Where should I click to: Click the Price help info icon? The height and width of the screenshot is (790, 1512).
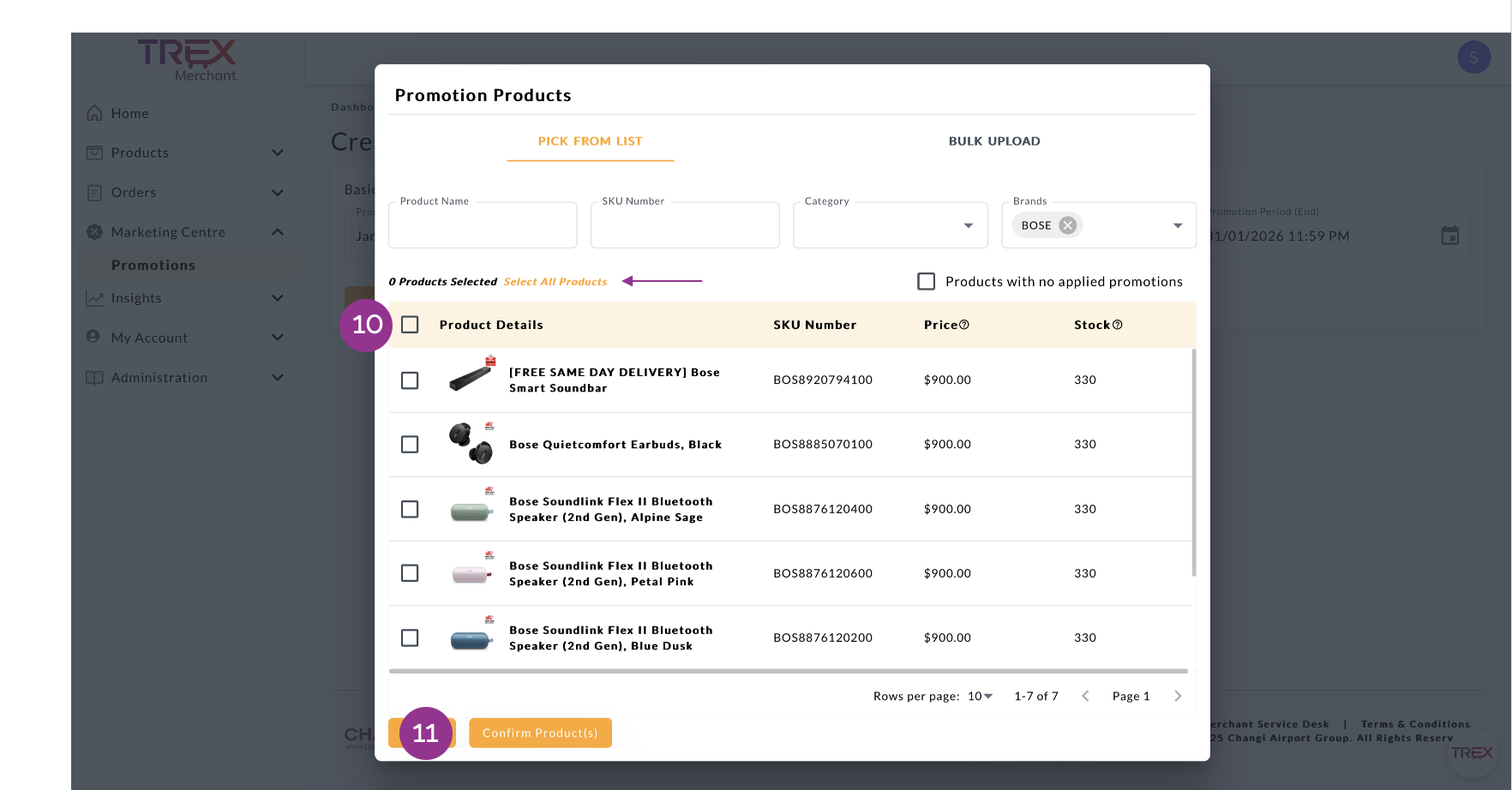(x=964, y=325)
